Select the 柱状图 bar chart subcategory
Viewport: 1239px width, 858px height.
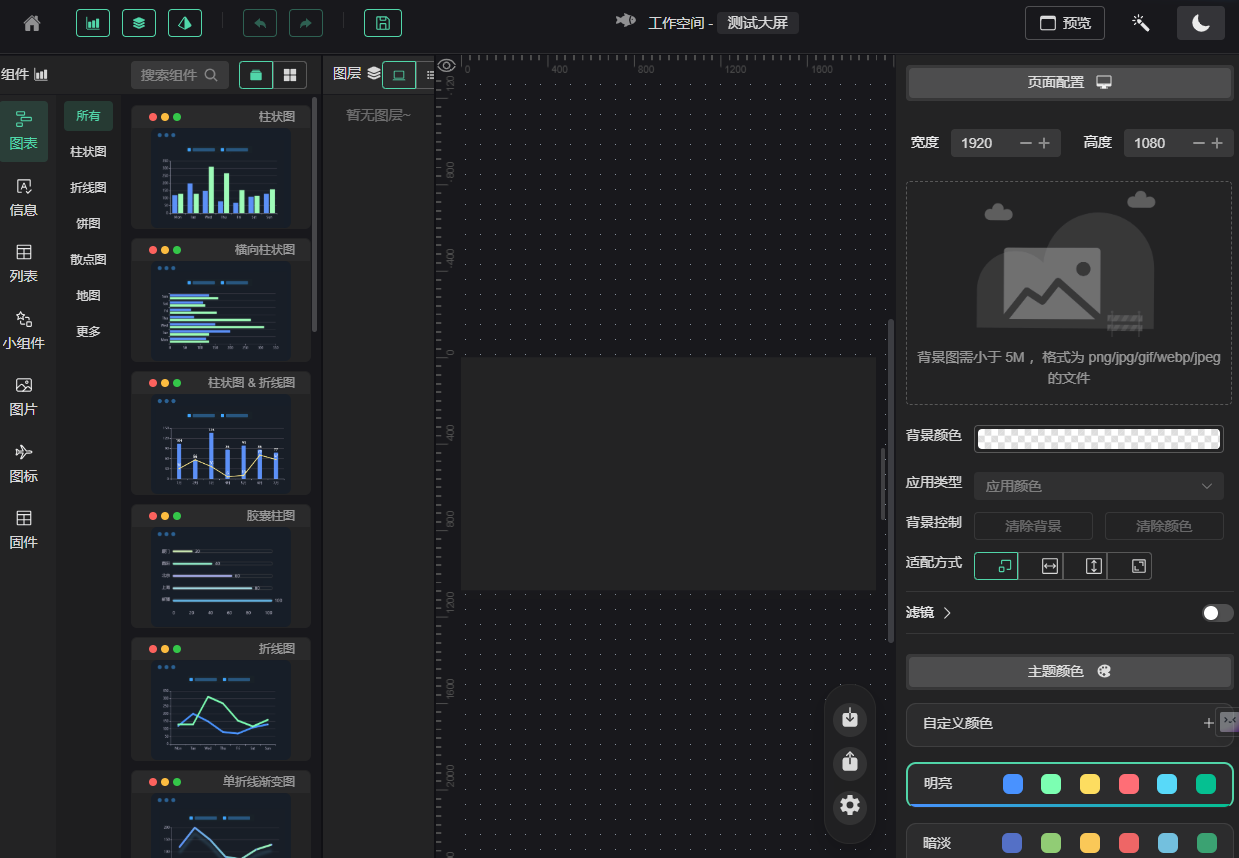pyautogui.click(x=88, y=152)
